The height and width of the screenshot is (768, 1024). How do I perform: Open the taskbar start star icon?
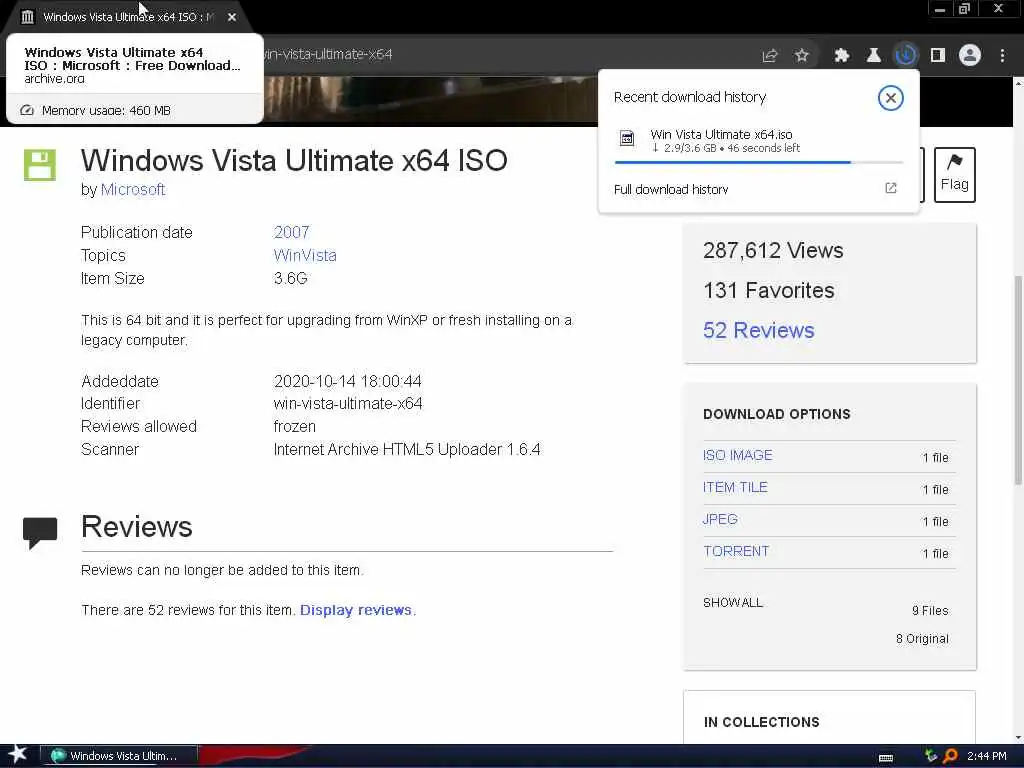(17, 754)
